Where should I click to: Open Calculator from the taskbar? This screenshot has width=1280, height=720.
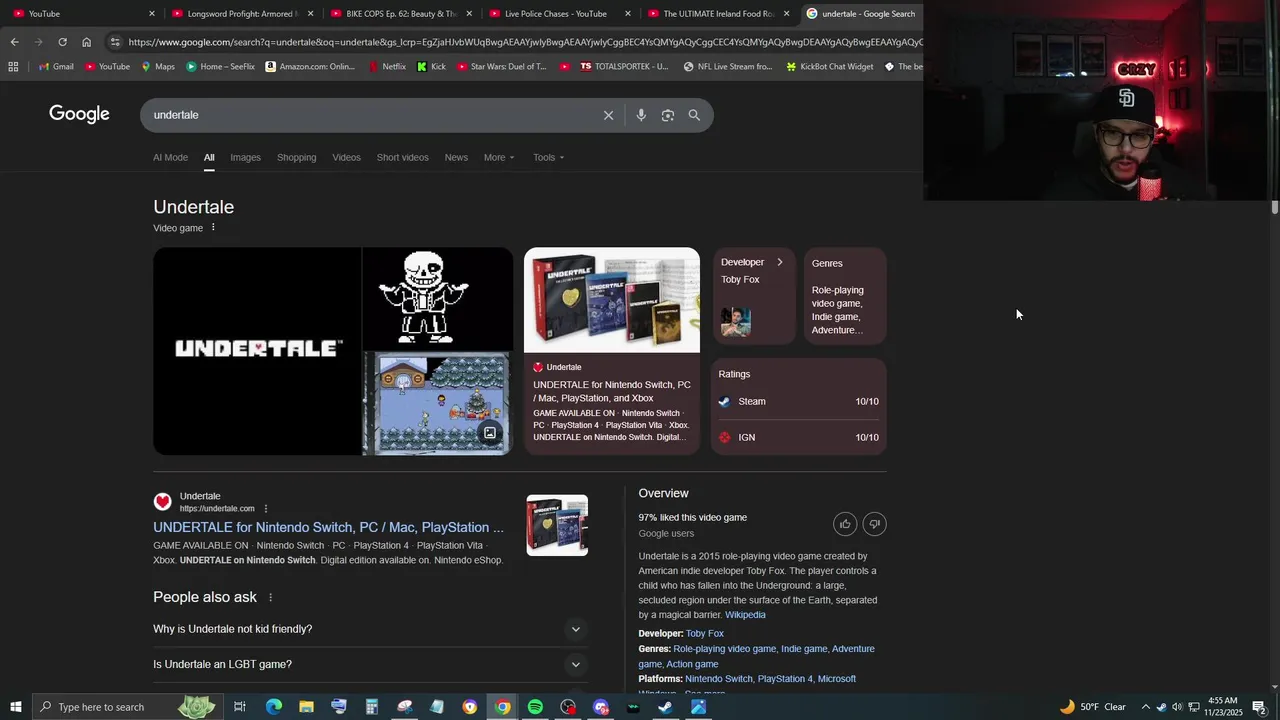[371, 707]
